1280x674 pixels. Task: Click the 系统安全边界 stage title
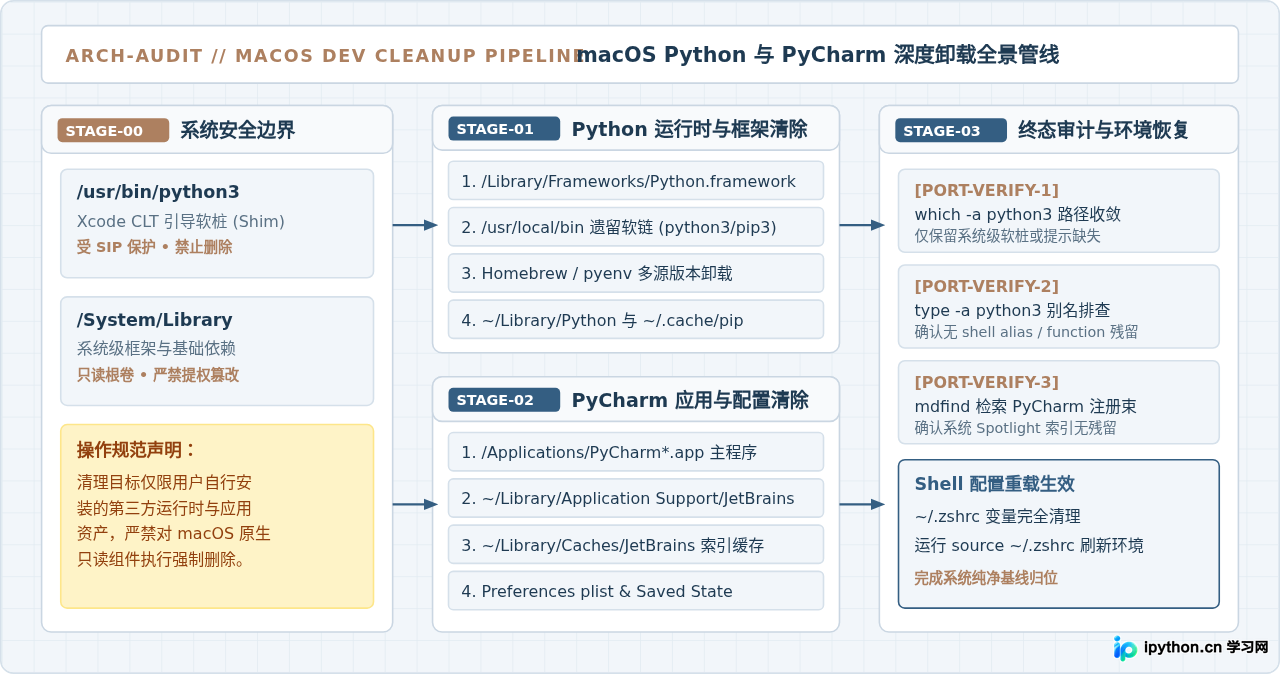coord(237,130)
